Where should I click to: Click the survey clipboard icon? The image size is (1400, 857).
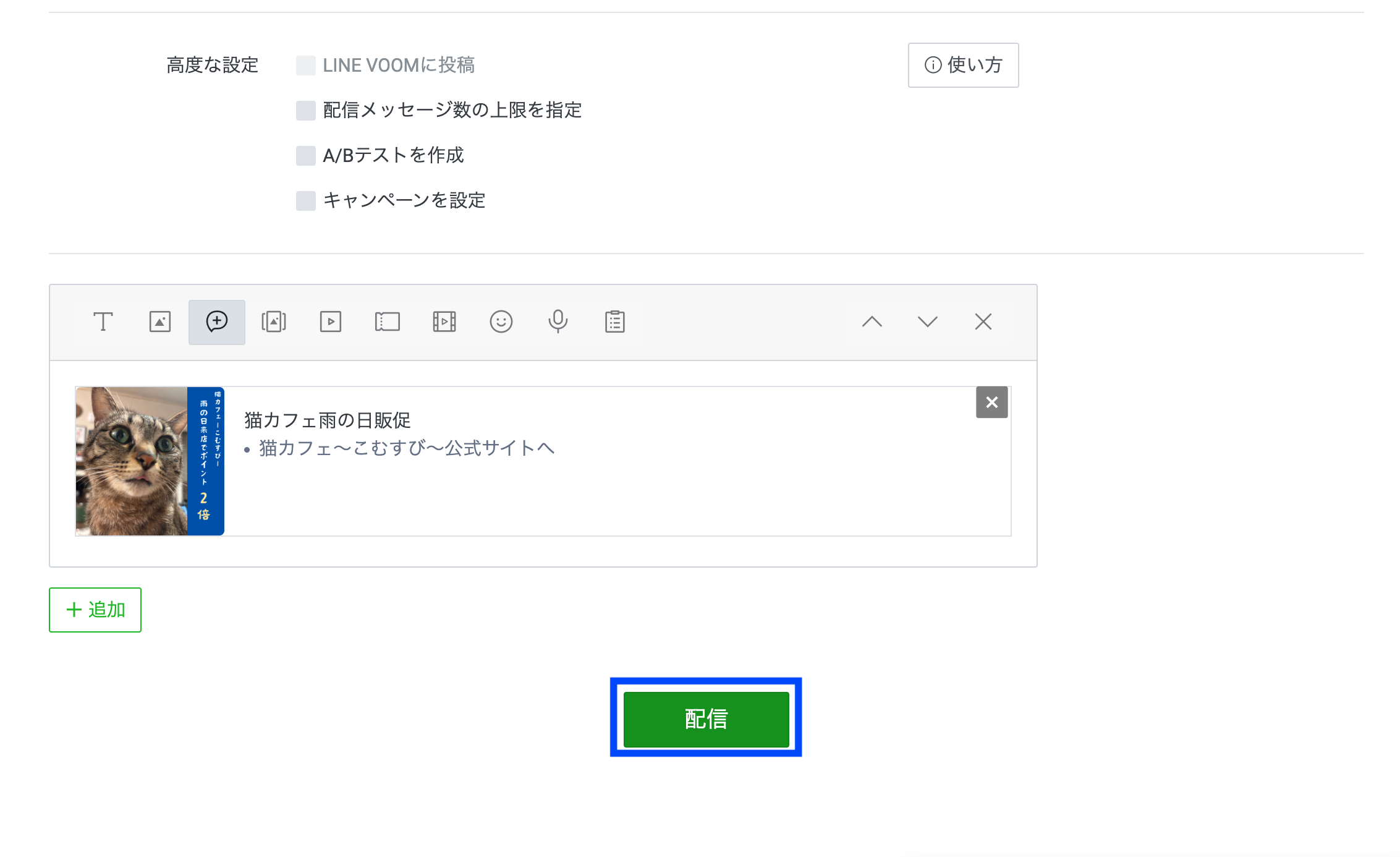pyautogui.click(x=615, y=322)
